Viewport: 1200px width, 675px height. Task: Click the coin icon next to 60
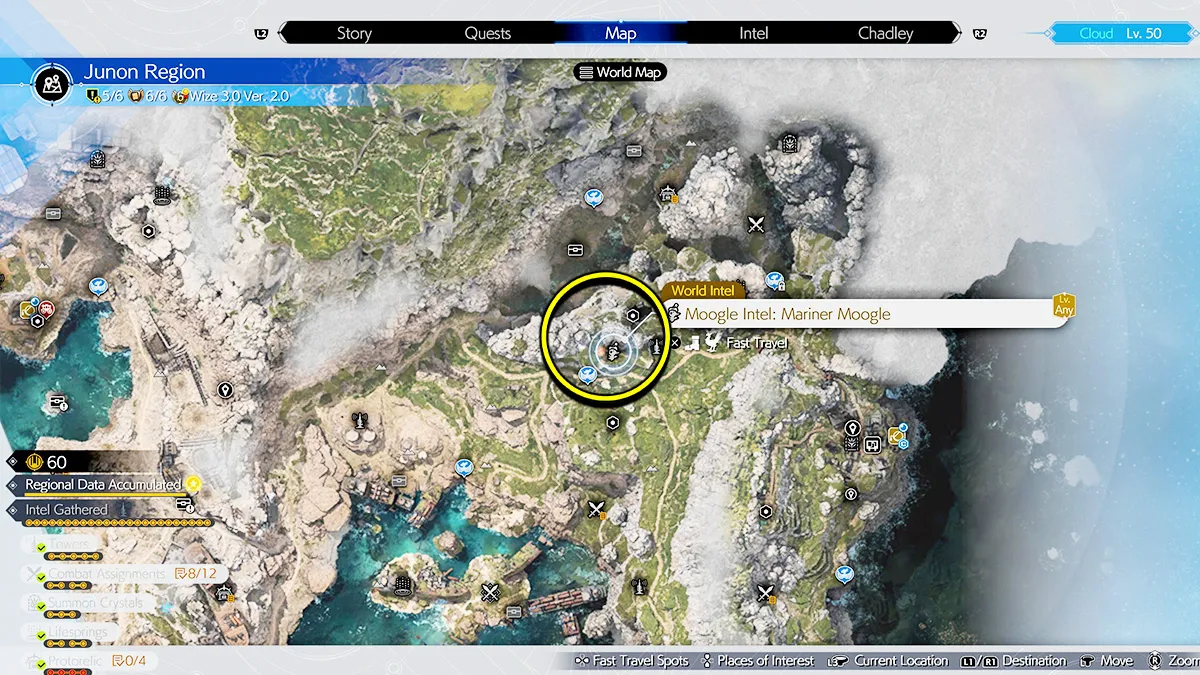coord(36,461)
